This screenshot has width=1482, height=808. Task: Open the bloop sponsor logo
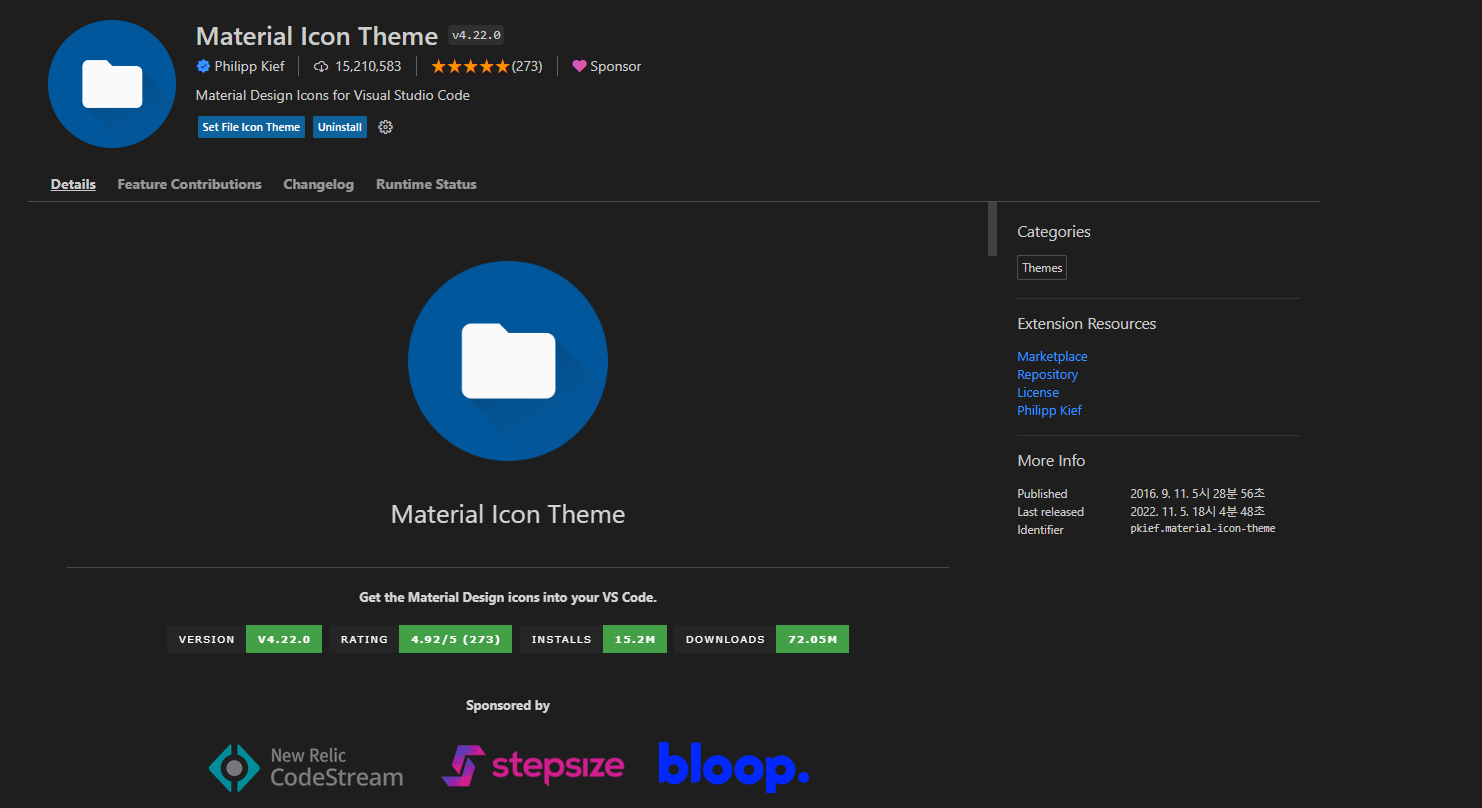(733, 767)
